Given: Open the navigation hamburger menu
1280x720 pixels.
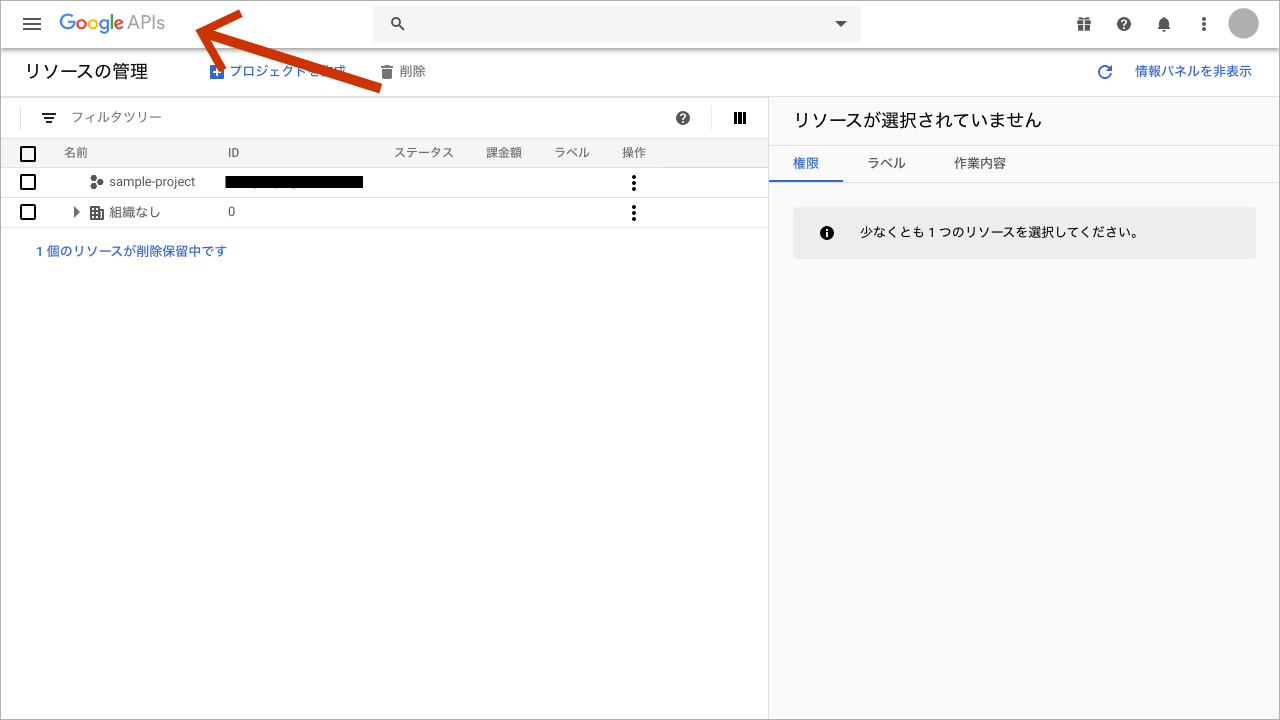Looking at the screenshot, I should pos(32,24).
